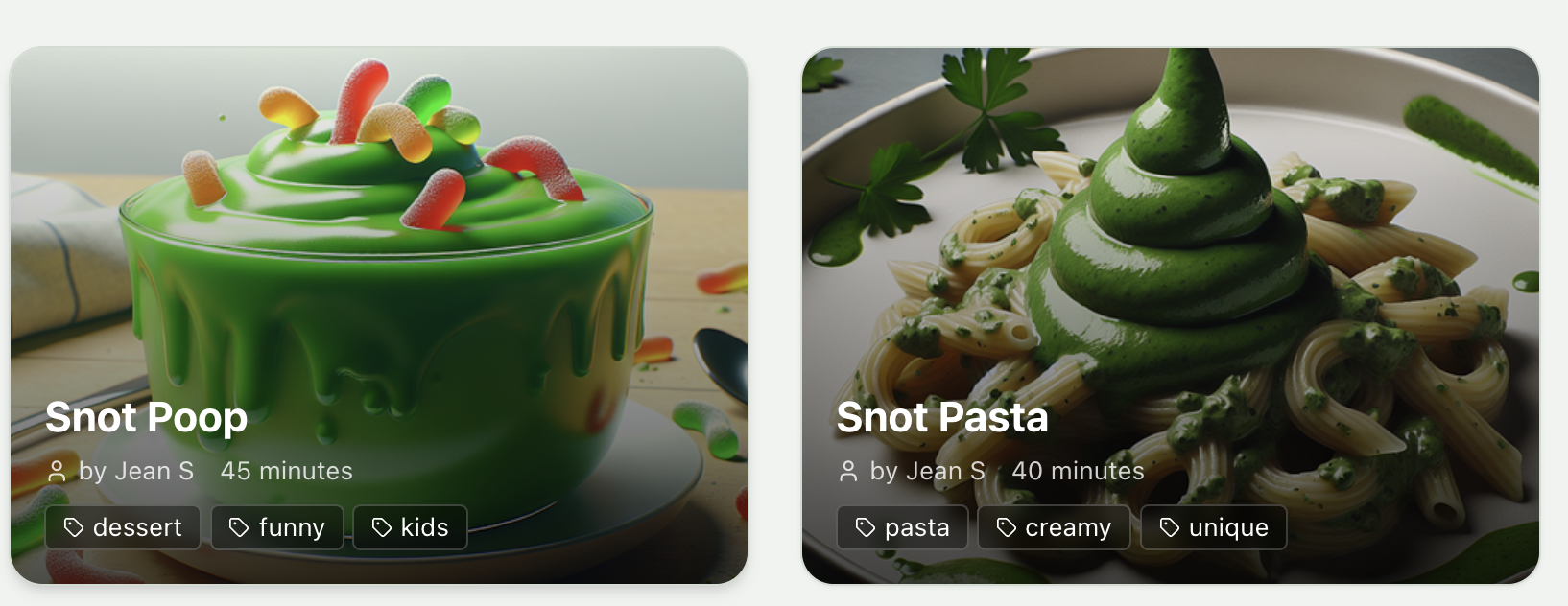Viewport: 1568px width, 606px height.
Task: Click the tag icon beside kids
Action: tap(382, 527)
